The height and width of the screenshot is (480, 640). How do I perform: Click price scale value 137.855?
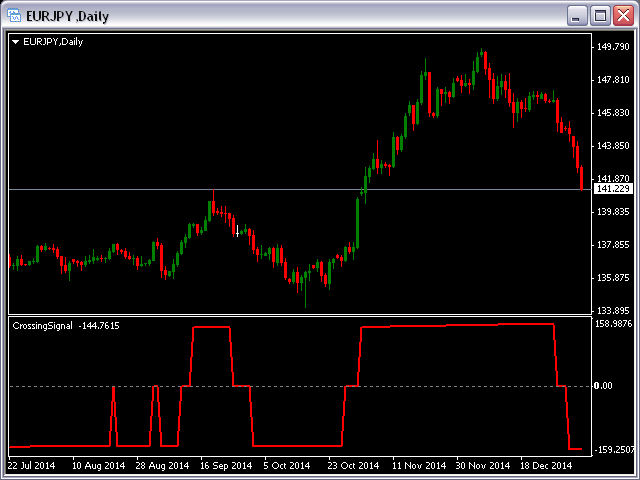(x=613, y=245)
